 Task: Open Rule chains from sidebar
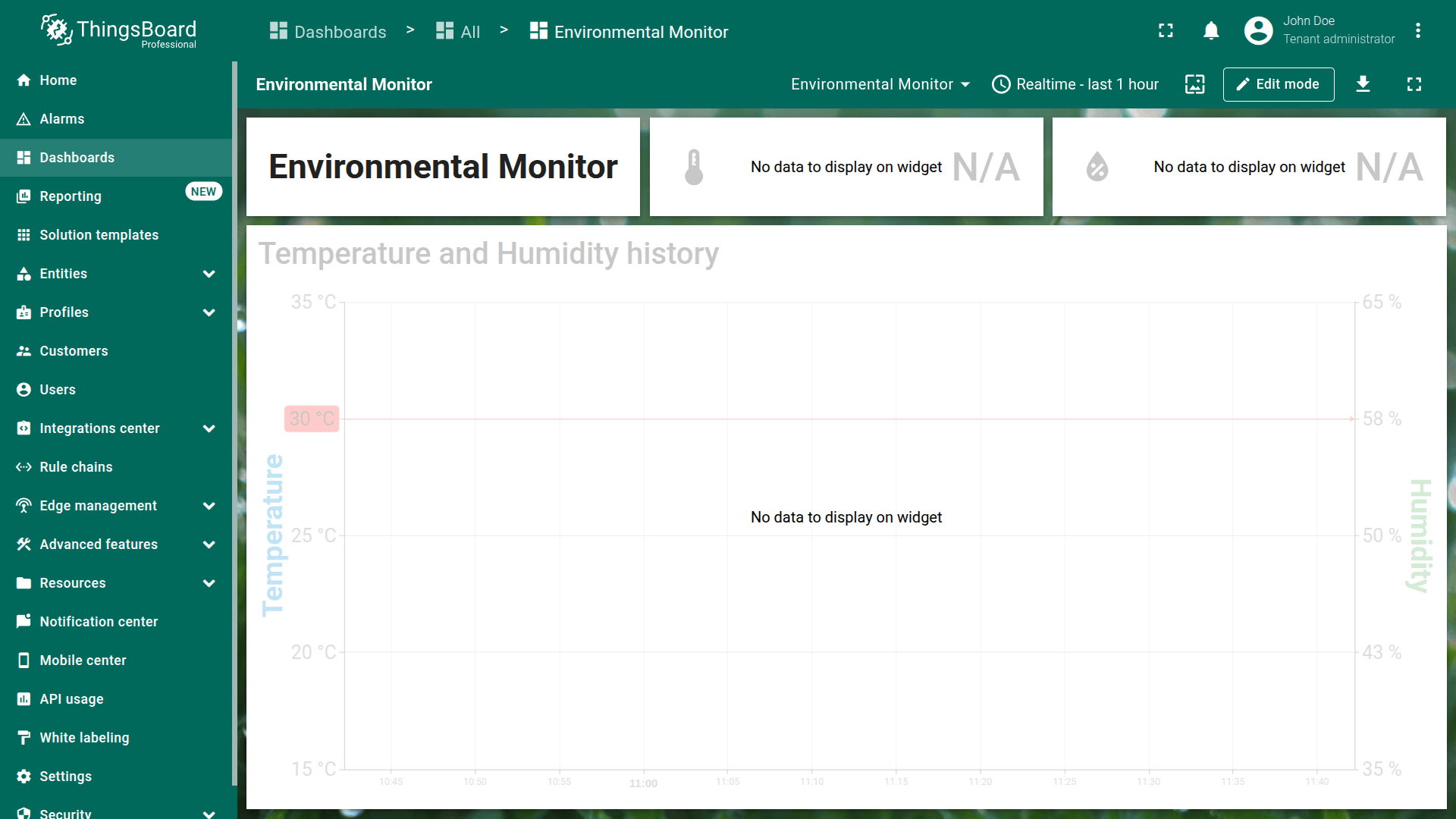point(76,467)
